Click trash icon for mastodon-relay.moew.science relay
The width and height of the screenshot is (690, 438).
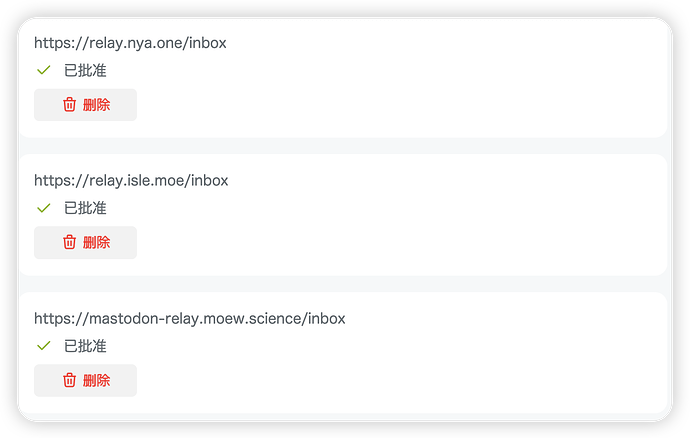click(x=70, y=380)
